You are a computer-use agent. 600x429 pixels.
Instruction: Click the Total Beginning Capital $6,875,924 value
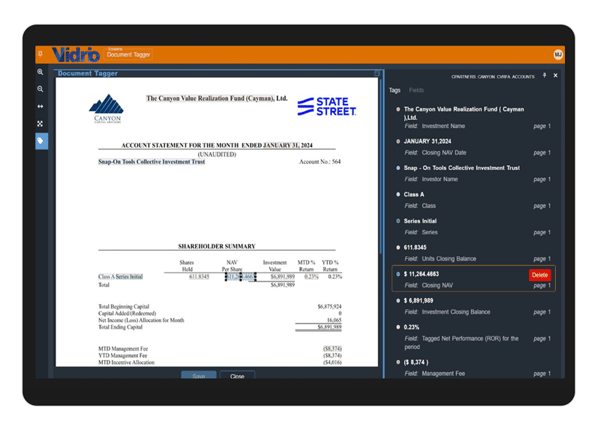click(x=329, y=307)
